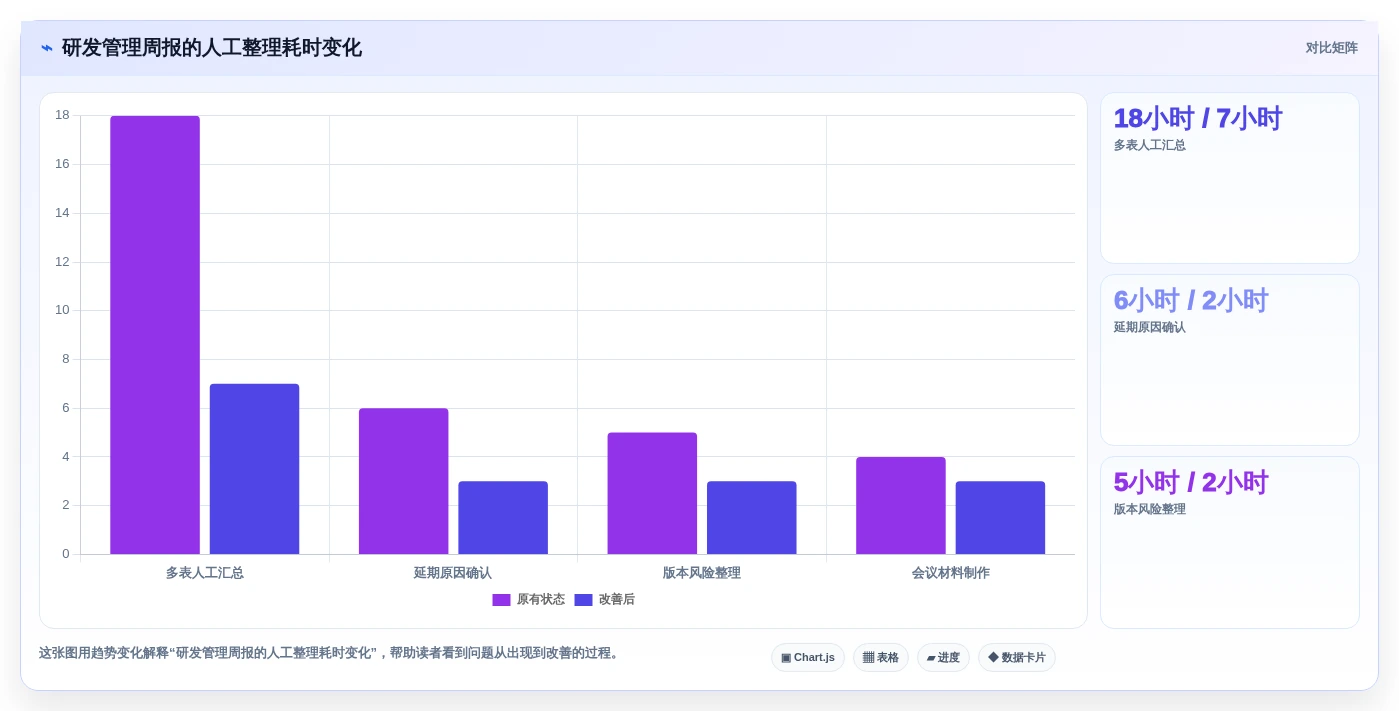This screenshot has width=1399, height=711.
Task: Click the y-axis value 18
Action: 62,115
